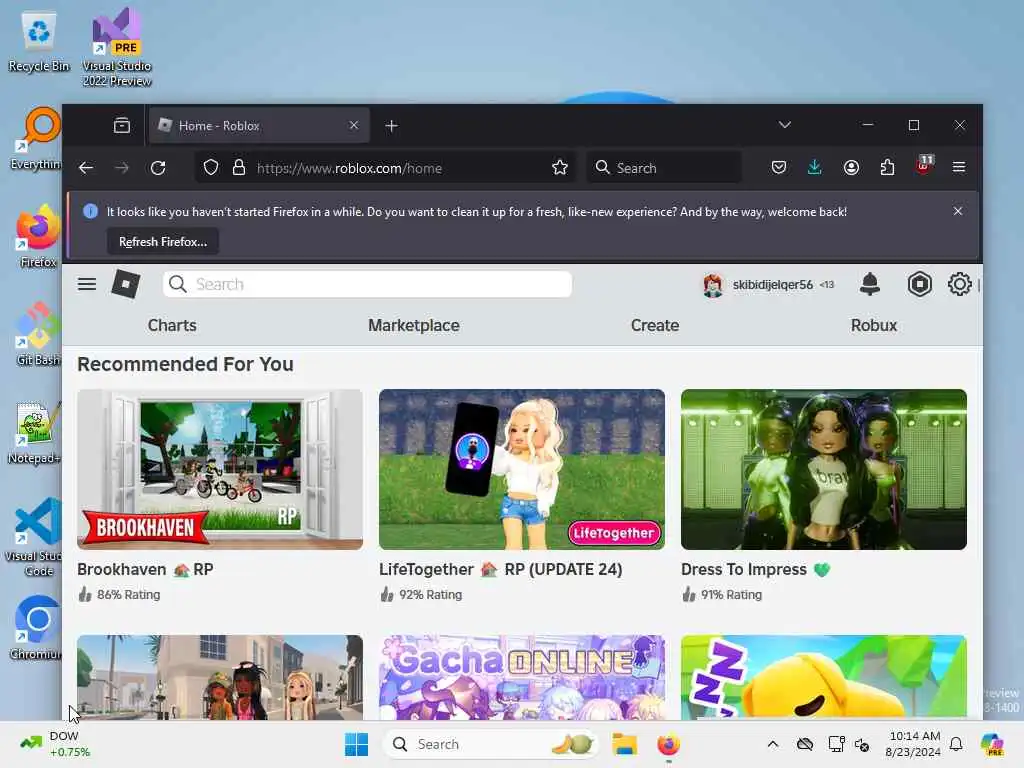Open the Firefox application menu

pyautogui.click(x=959, y=167)
